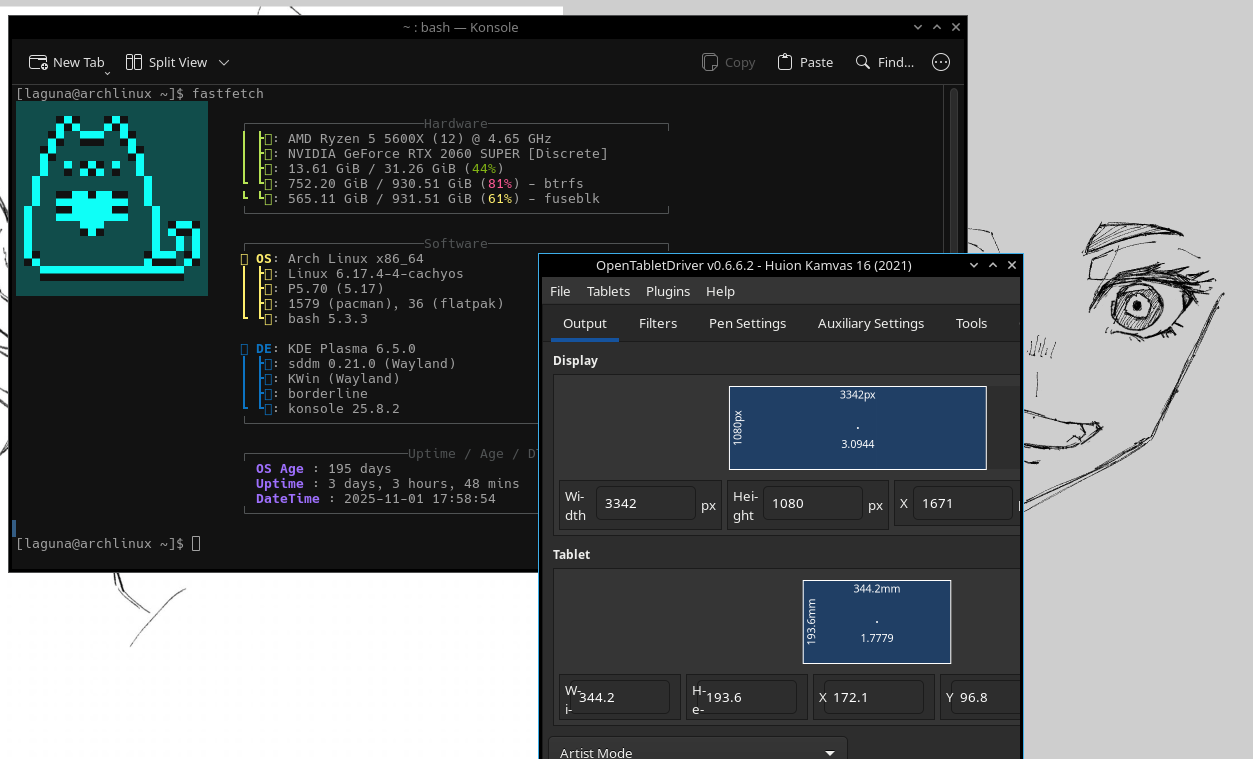Maximize the OpenTabletDriver window
The height and width of the screenshot is (759, 1253).
tap(993, 265)
